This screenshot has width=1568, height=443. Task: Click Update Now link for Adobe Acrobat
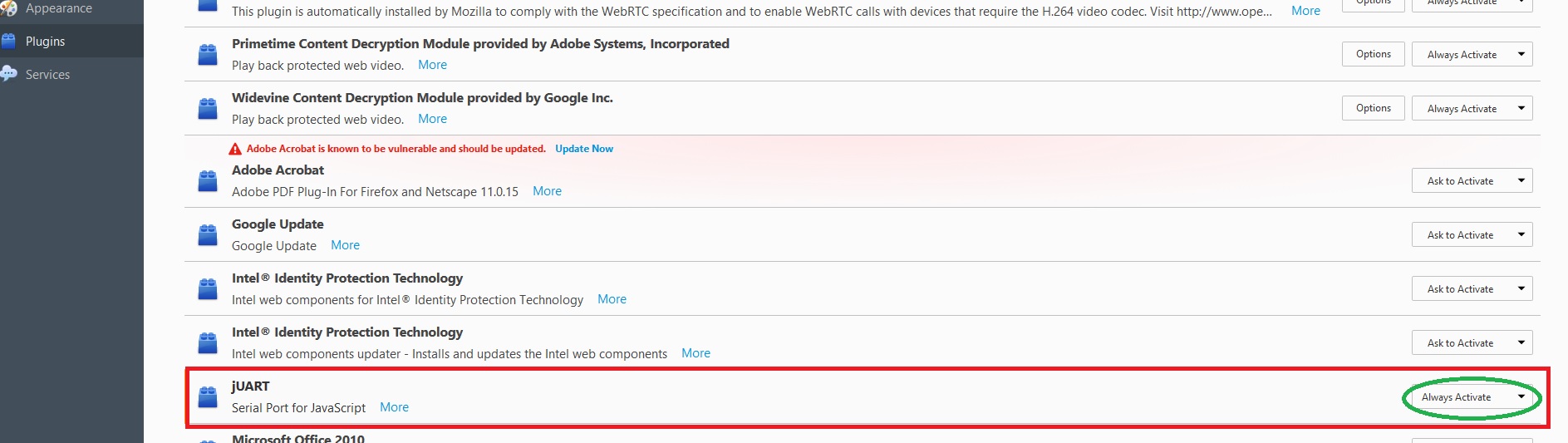point(584,149)
